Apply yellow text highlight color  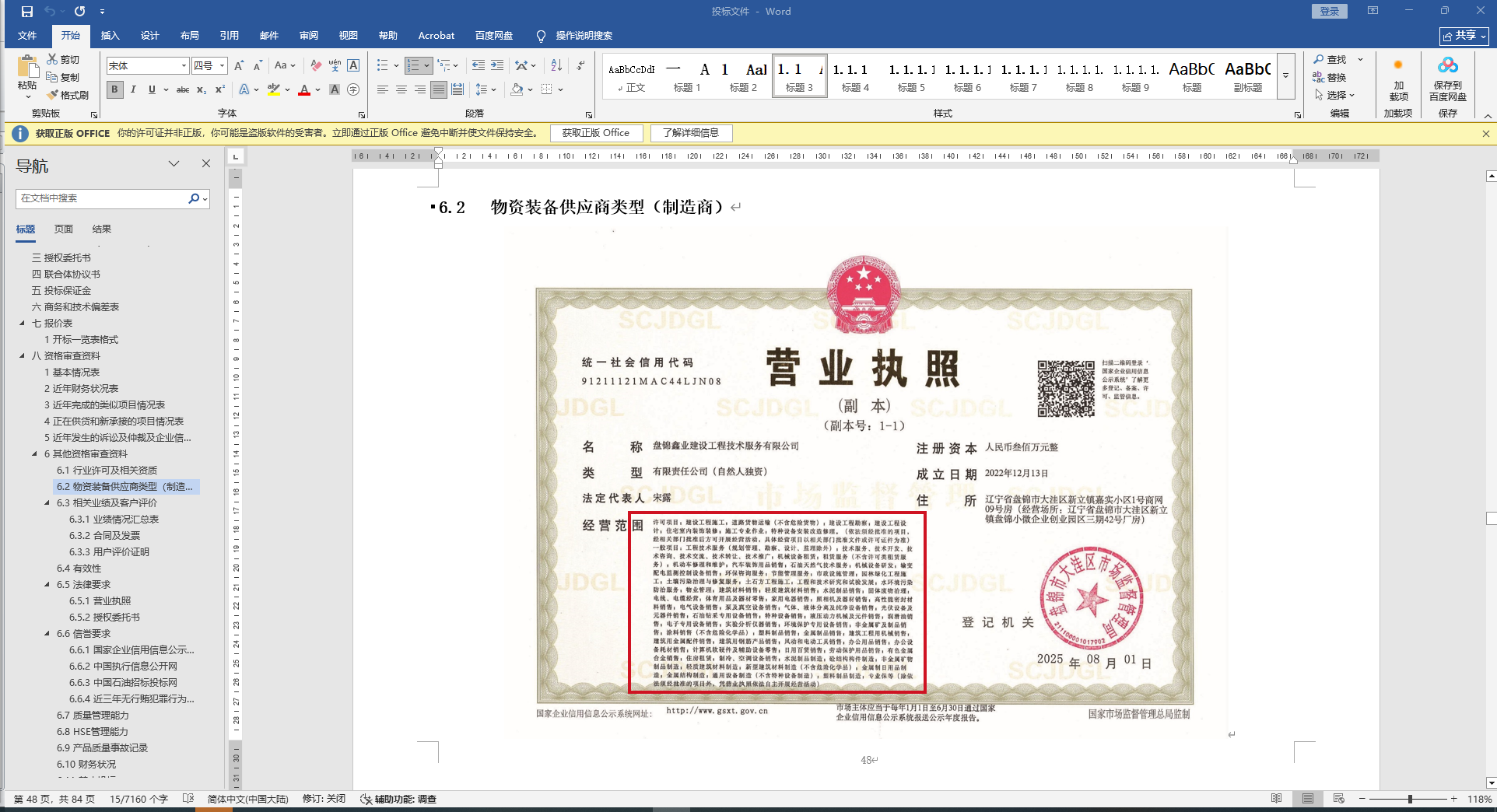(x=273, y=89)
